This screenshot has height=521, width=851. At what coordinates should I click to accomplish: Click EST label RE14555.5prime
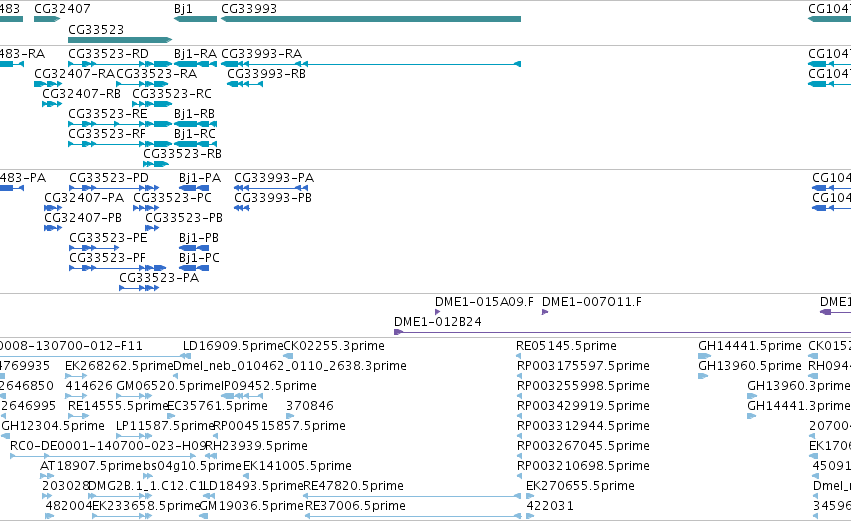point(118,406)
